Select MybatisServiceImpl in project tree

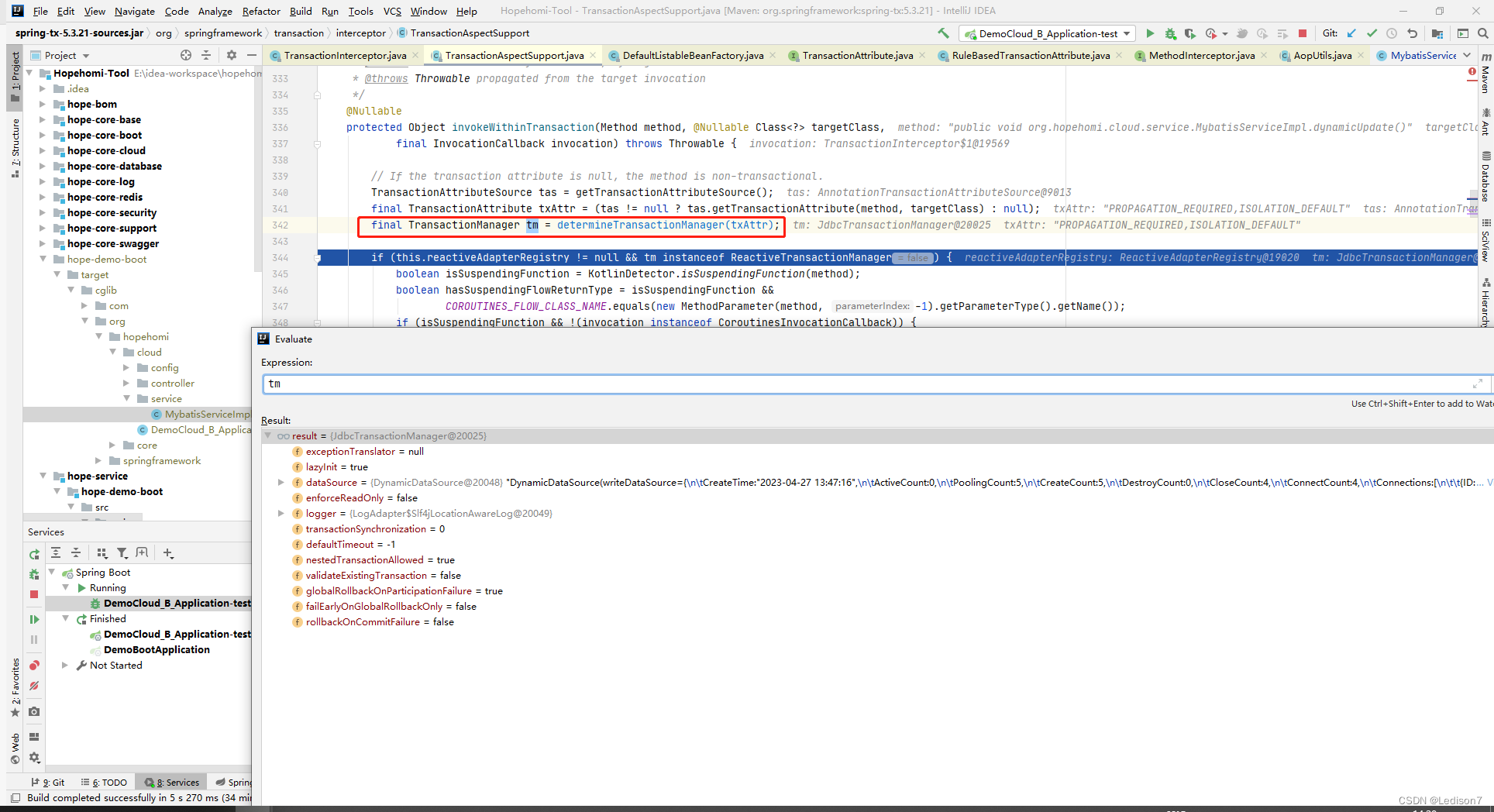pos(207,414)
